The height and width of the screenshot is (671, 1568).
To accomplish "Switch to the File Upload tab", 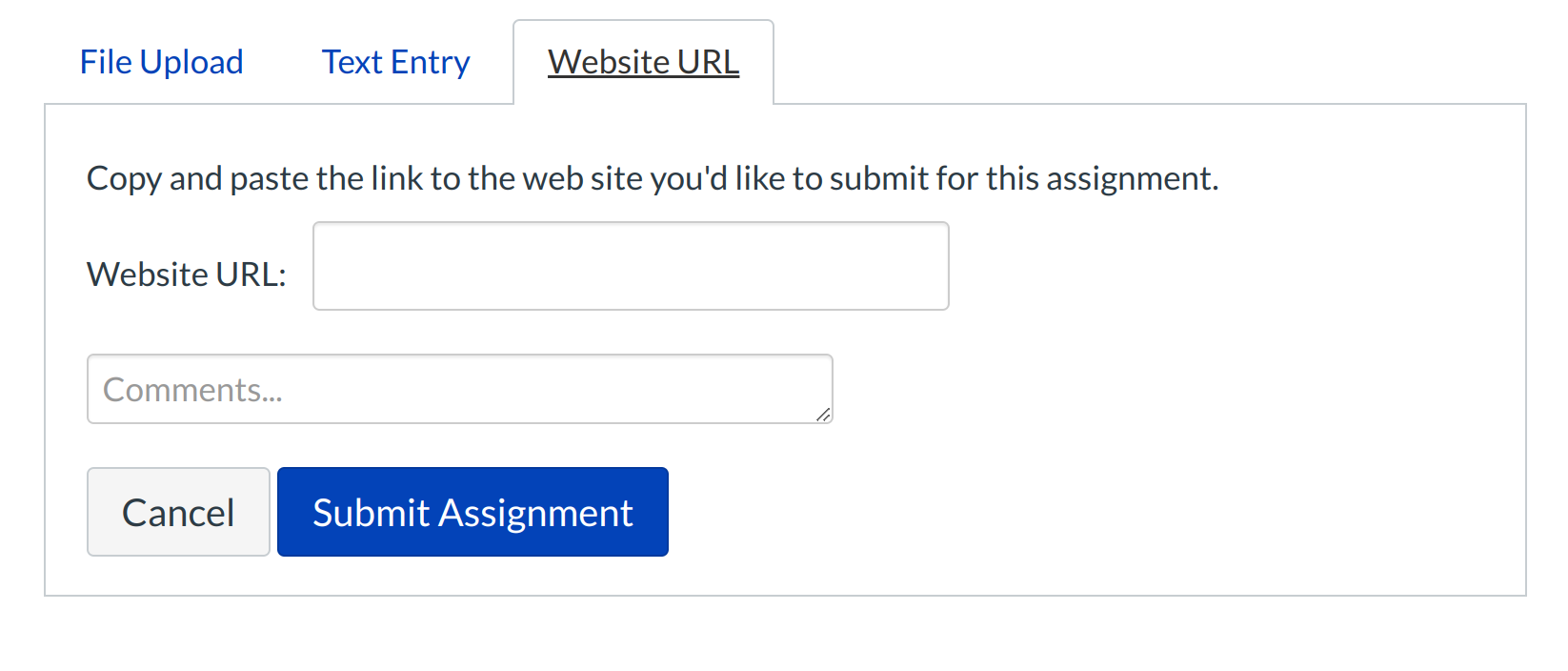I will [161, 62].
